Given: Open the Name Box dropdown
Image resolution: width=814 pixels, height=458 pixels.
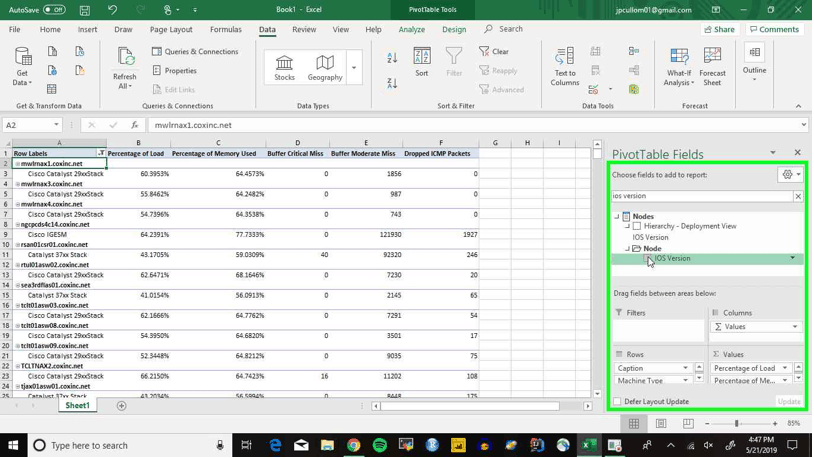Looking at the screenshot, I should (56, 125).
